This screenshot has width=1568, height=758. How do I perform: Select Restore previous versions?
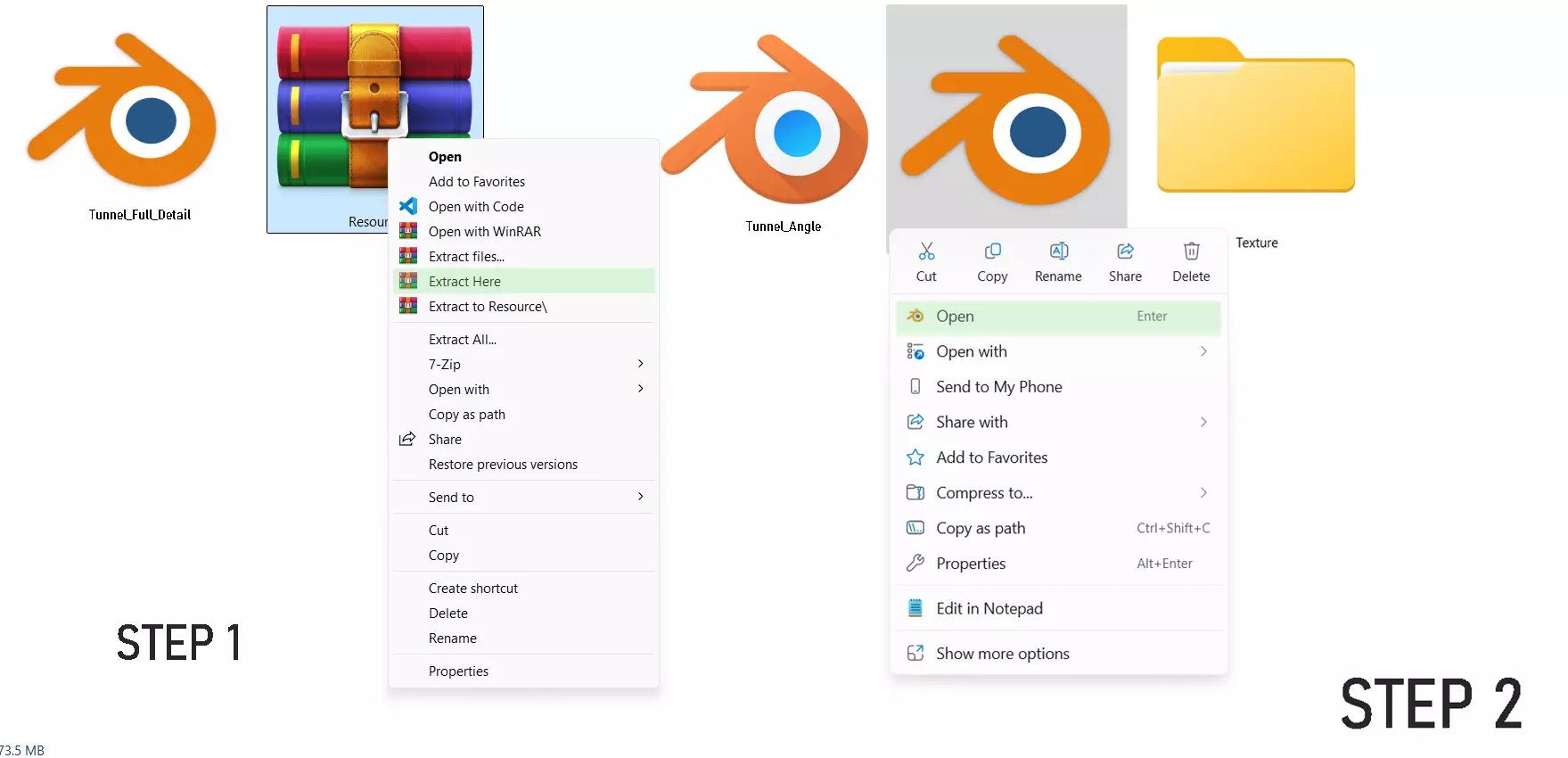(x=523, y=464)
